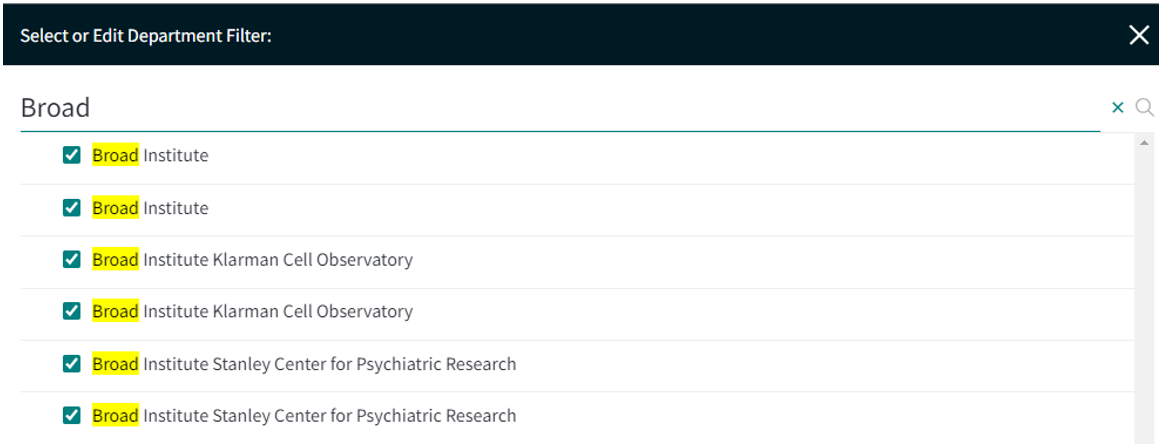Viewport: 1159px width, 447px height.
Task: Toggle the first Klarman Cell Observatory checkbox
Action: pos(72,259)
